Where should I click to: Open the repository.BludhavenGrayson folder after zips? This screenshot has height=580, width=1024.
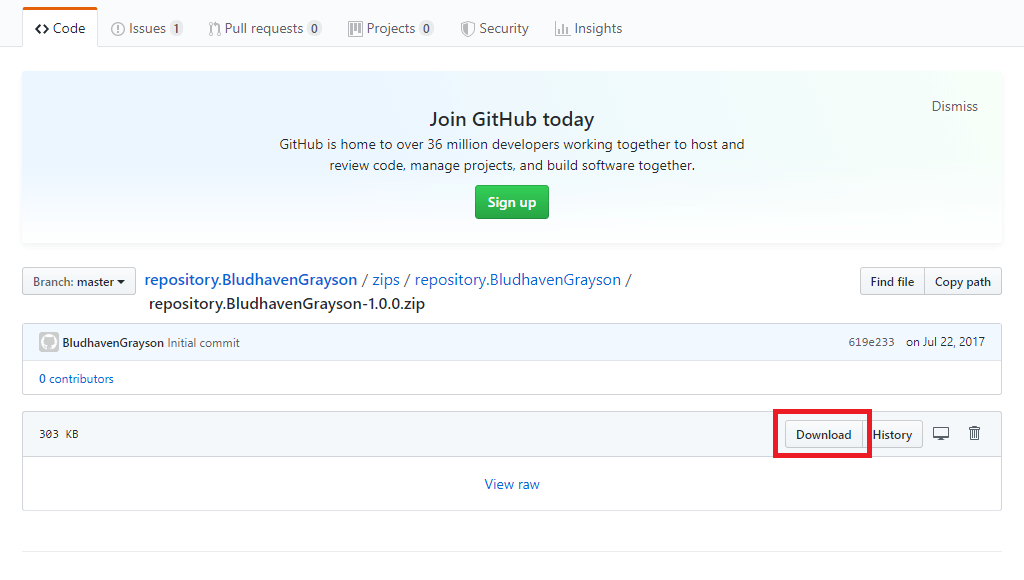coord(518,280)
